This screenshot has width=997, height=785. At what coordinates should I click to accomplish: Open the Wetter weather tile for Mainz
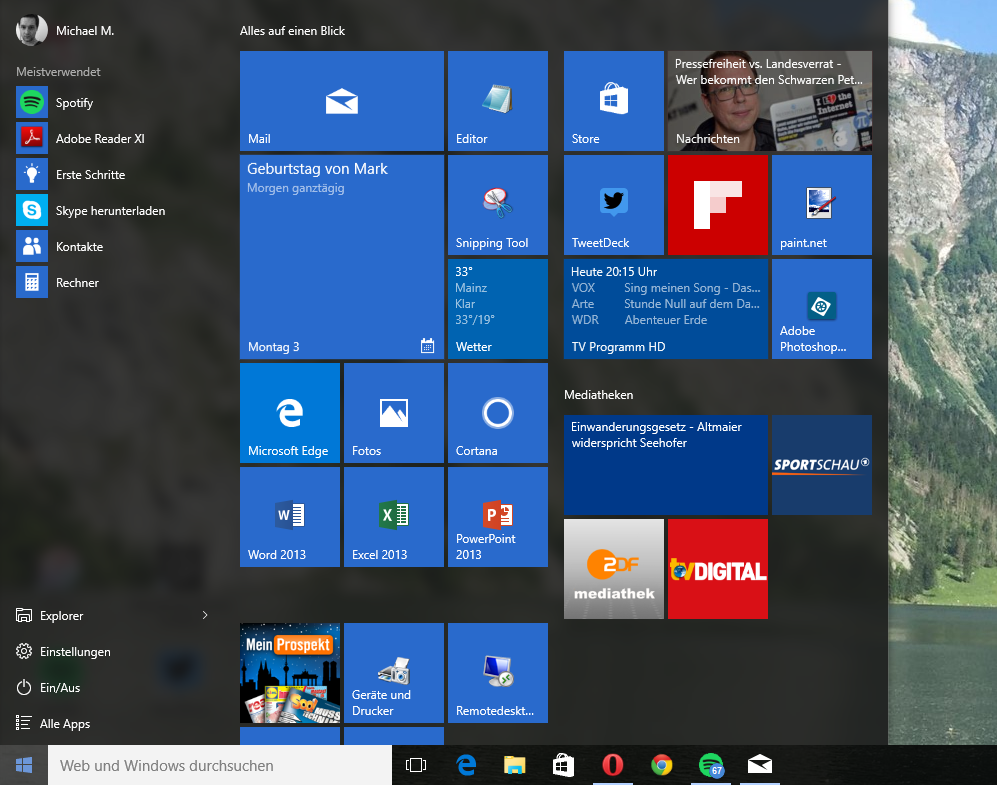(497, 308)
